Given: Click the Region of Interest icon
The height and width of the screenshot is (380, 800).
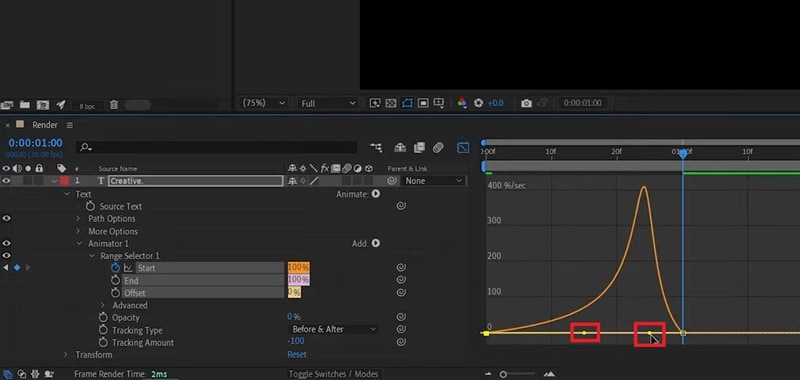Looking at the screenshot, I should tap(423, 103).
